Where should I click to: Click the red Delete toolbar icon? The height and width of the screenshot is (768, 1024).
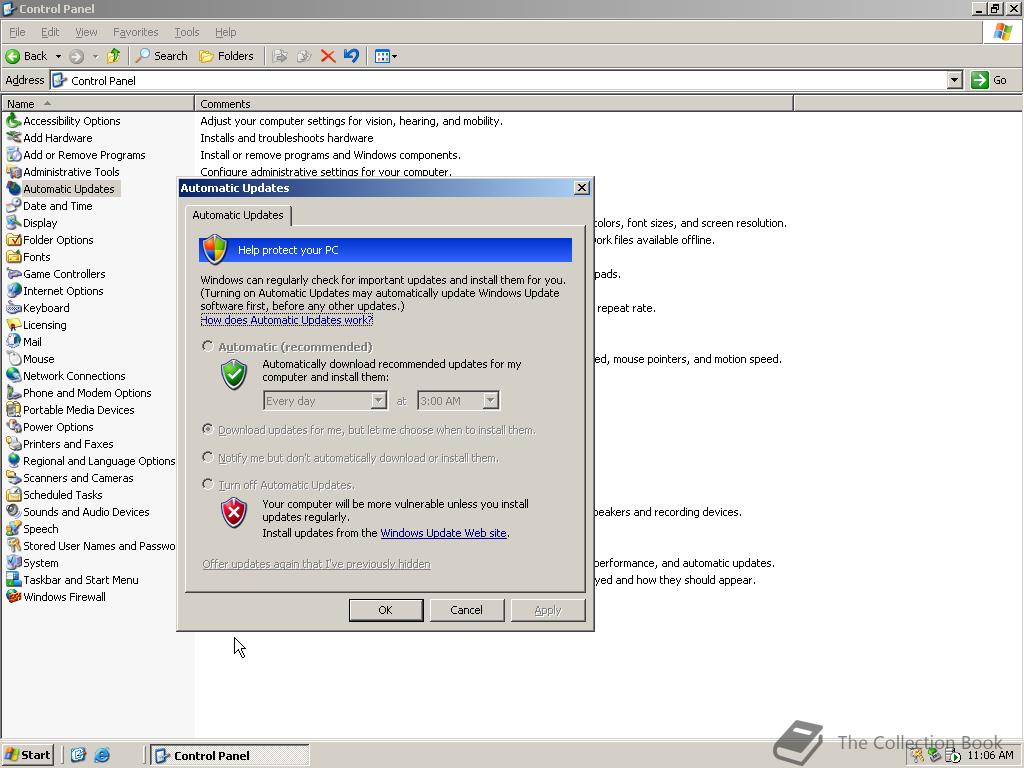coord(328,56)
